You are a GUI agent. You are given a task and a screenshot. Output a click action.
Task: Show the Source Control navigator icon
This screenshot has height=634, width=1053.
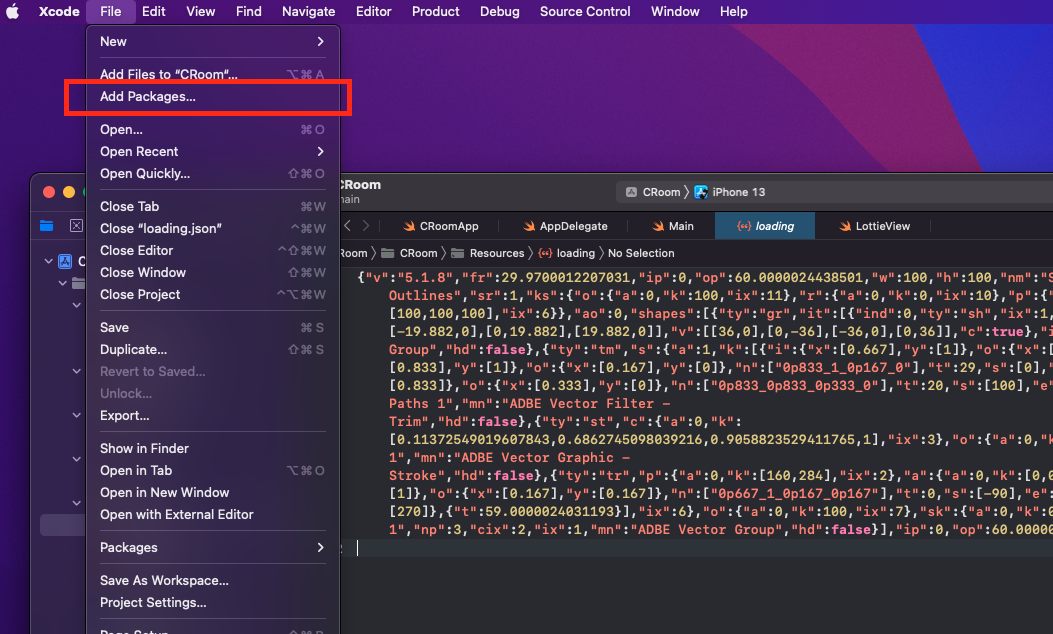[77, 226]
